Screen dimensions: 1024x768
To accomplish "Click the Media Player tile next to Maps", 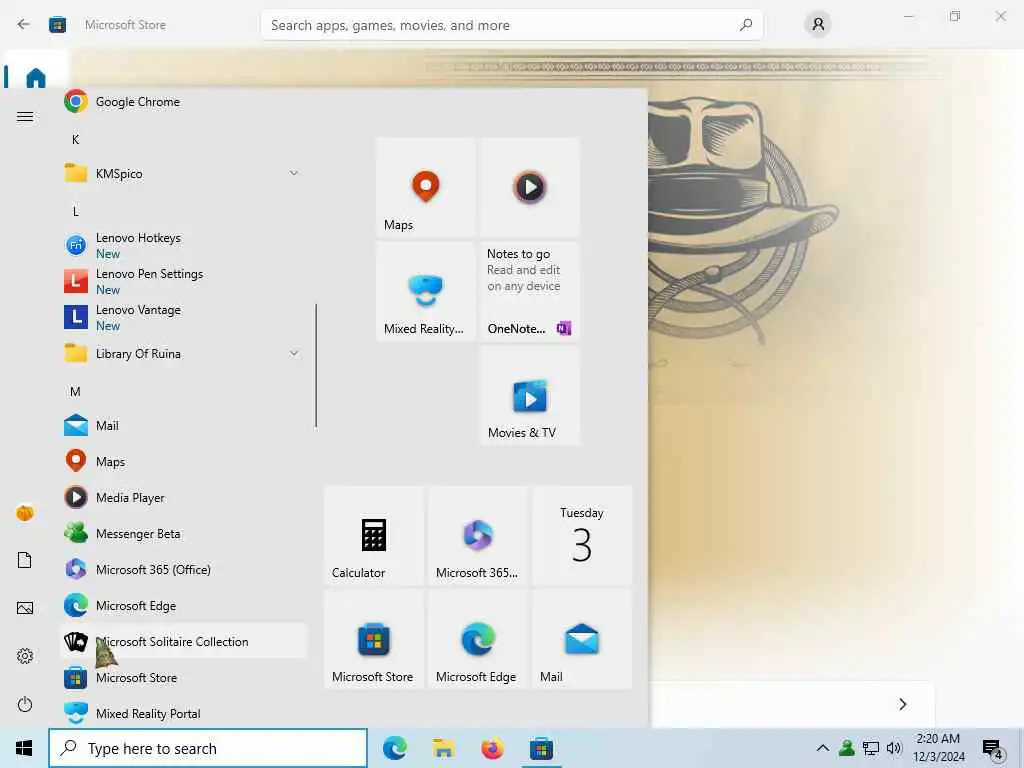I will tap(530, 187).
